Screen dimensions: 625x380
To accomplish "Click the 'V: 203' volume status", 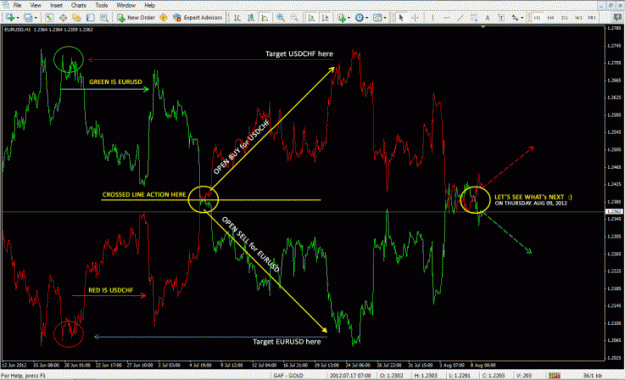I will [x=524, y=375].
